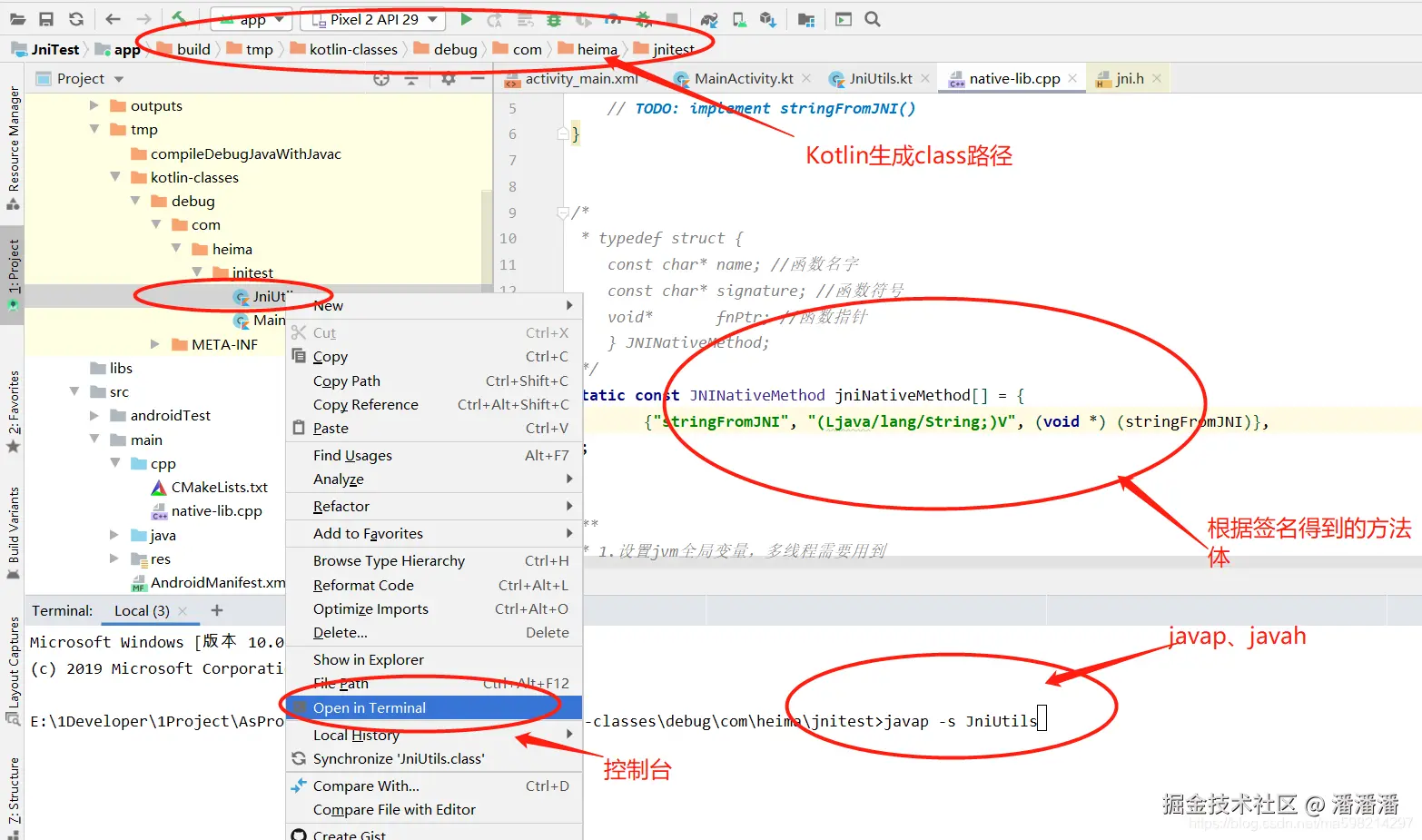1422x840 pixels.
Task: Click the fold marker at code line 9
Action: click(x=562, y=212)
